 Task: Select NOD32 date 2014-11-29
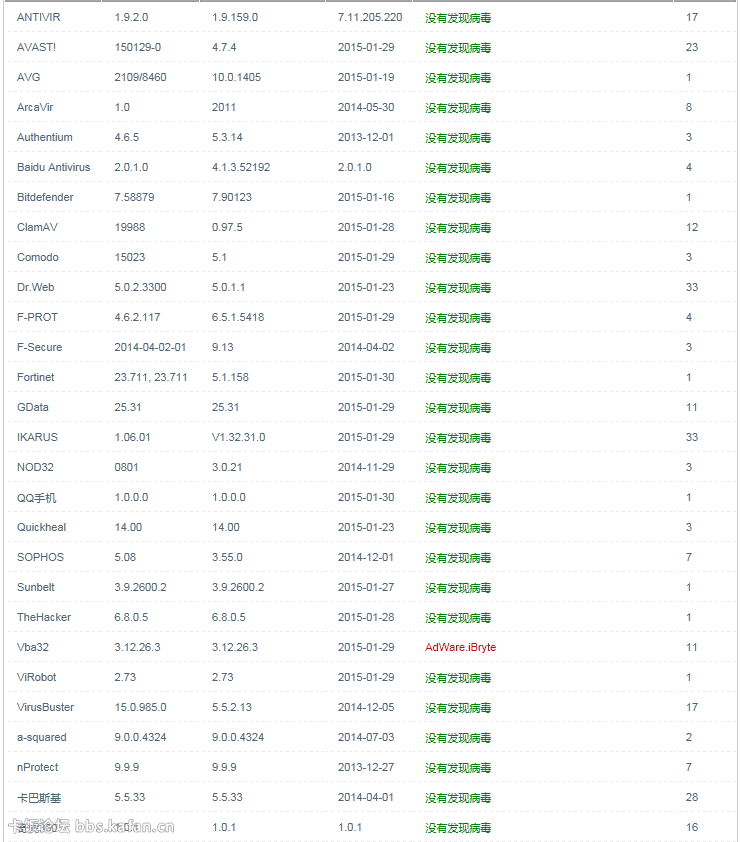[366, 468]
